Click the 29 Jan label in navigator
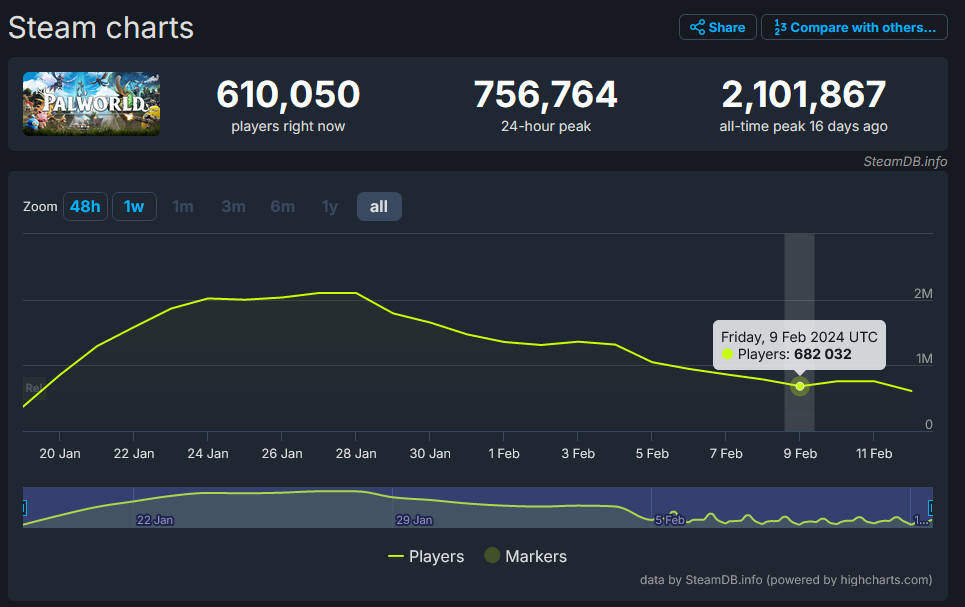 (x=414, y=520)
